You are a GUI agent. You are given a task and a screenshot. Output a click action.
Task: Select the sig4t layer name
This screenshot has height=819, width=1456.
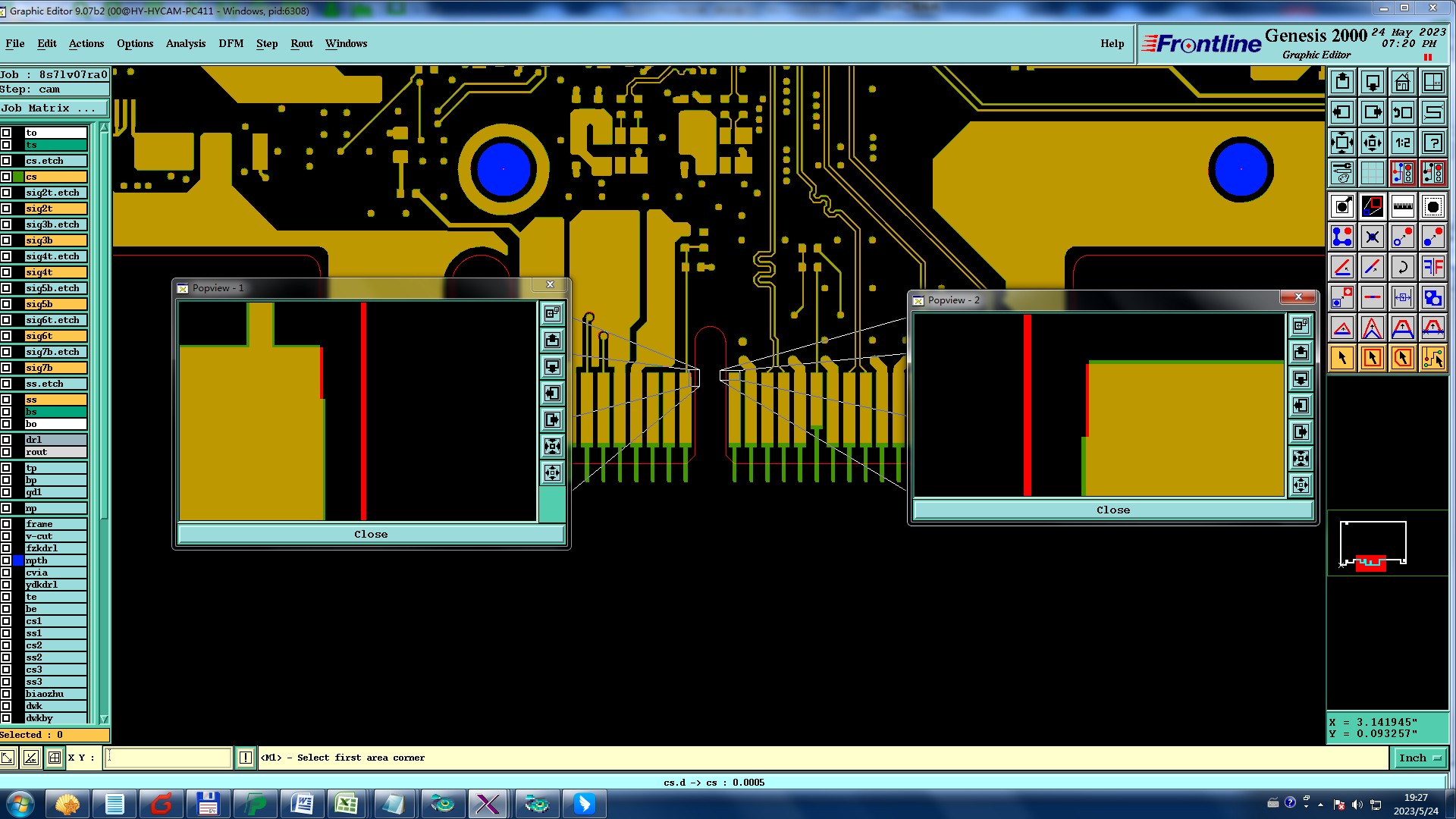click(56, 272)
